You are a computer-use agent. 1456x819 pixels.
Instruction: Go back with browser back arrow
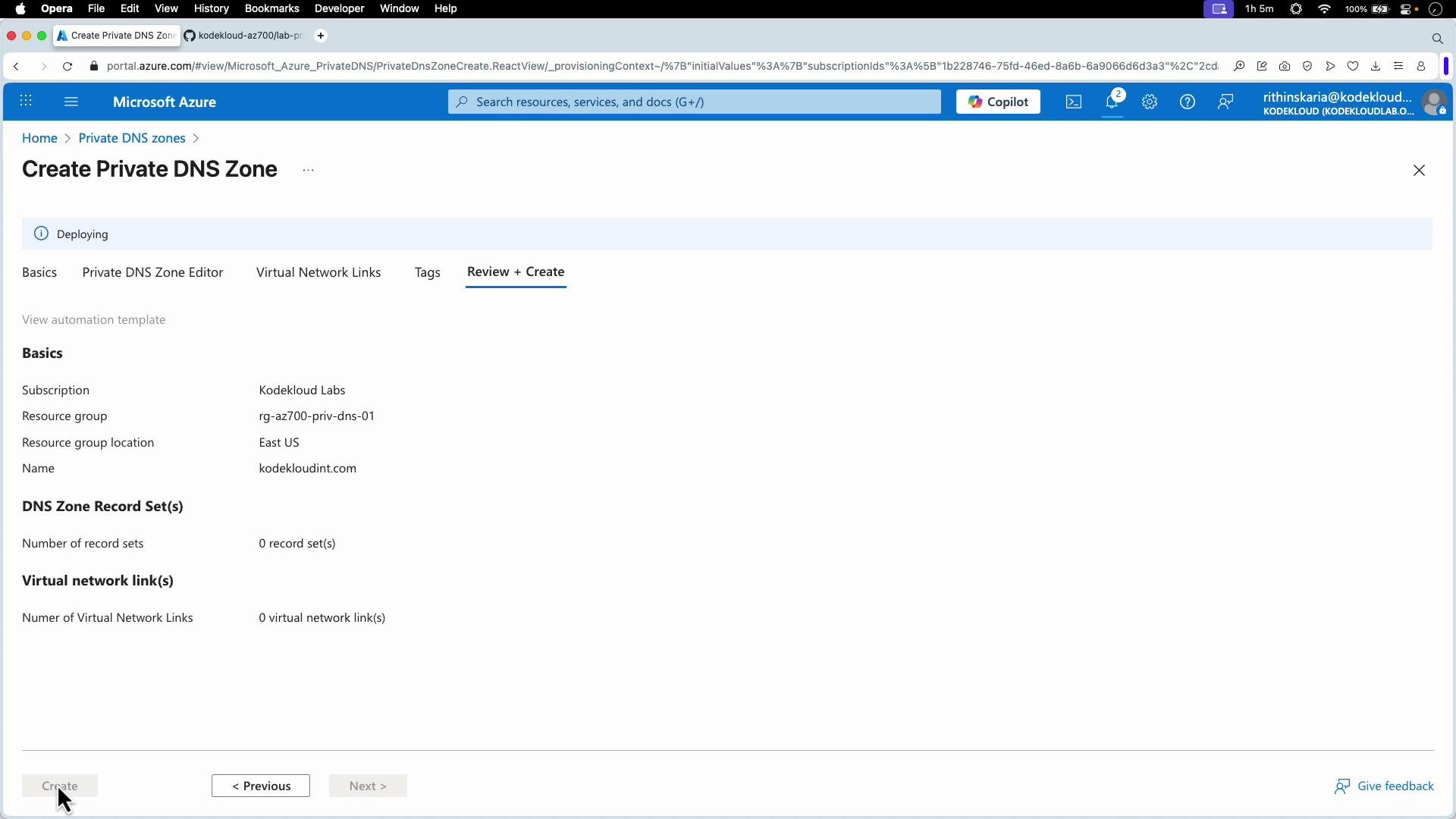[17, 67]
